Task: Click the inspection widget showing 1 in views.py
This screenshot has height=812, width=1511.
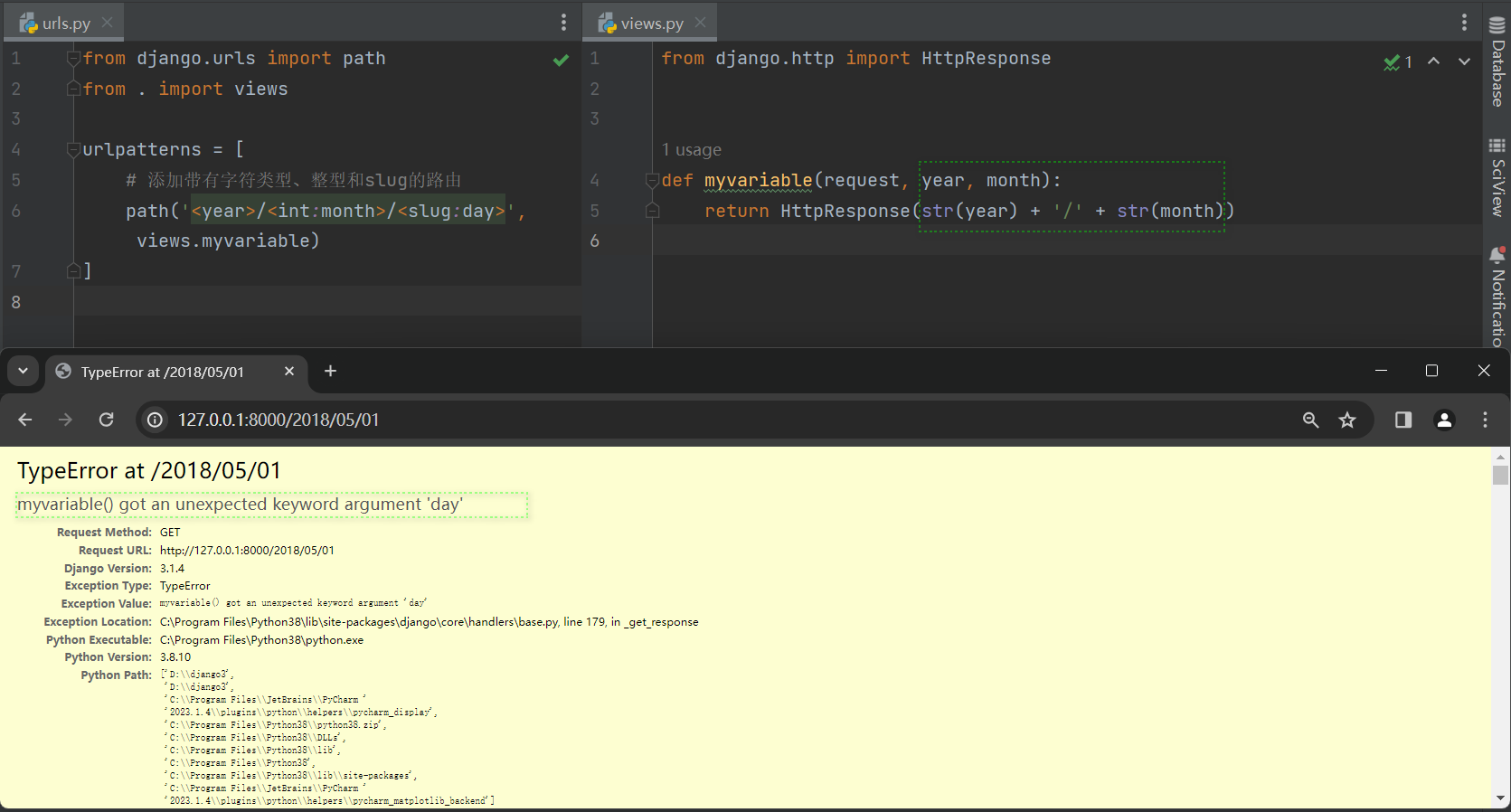Action: [1397, 61]
